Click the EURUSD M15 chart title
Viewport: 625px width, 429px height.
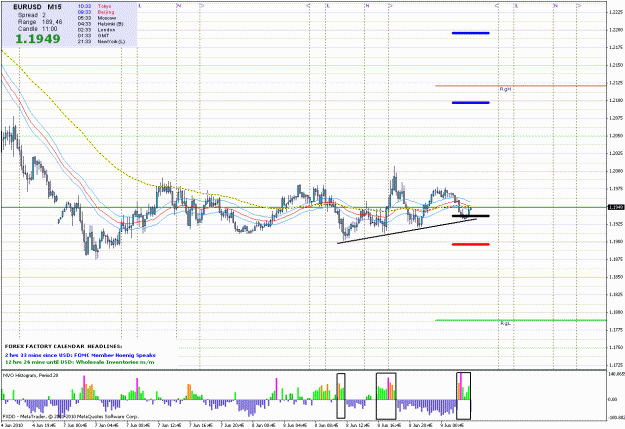pos(37,7)
